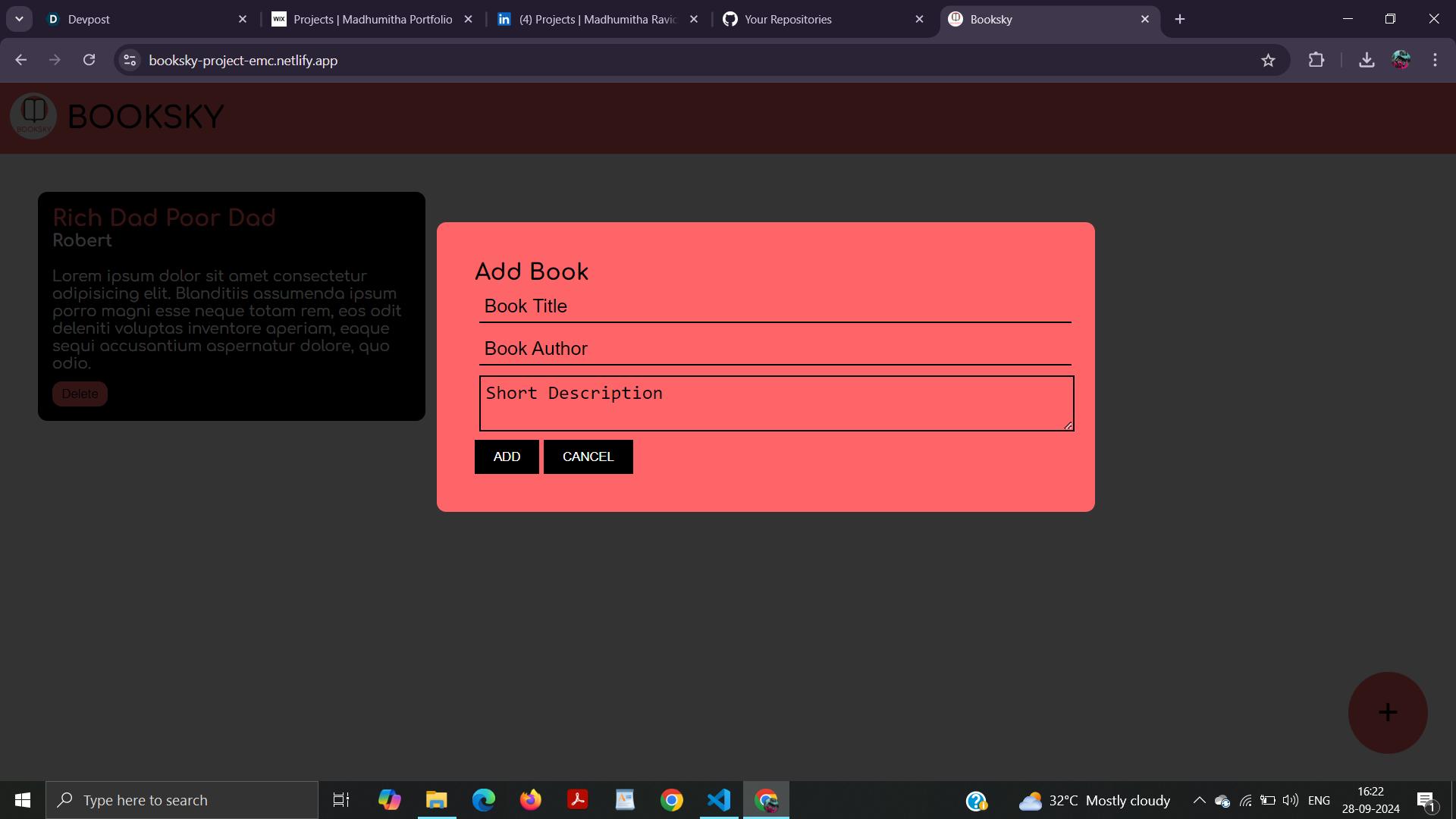This screenshot has height=819, width=1456.
Task: Click the extensions puzzle icon
Action: coord(1317,60)
